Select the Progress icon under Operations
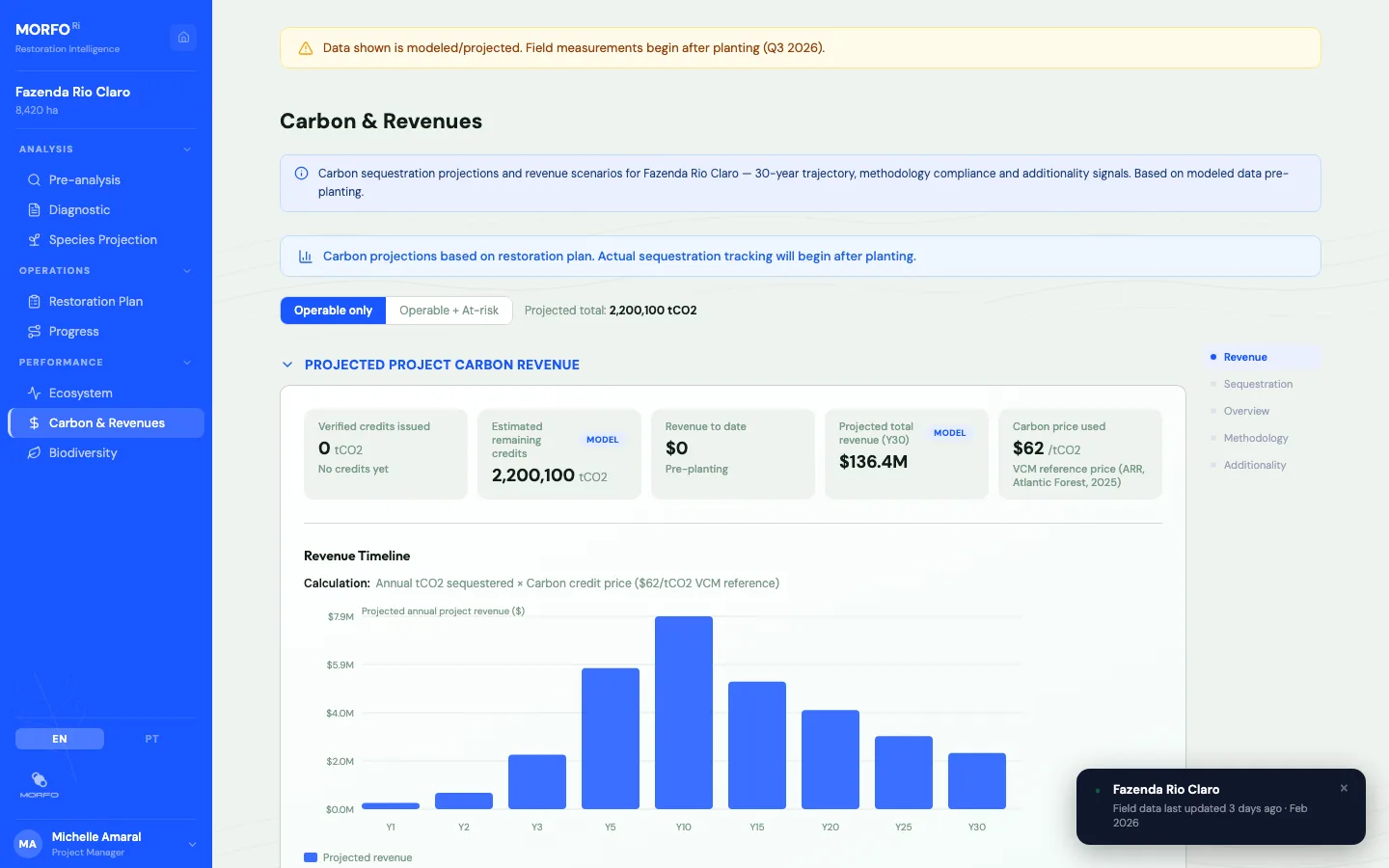The height and width of the screenshot is (868, 1389). pos(33,331)
